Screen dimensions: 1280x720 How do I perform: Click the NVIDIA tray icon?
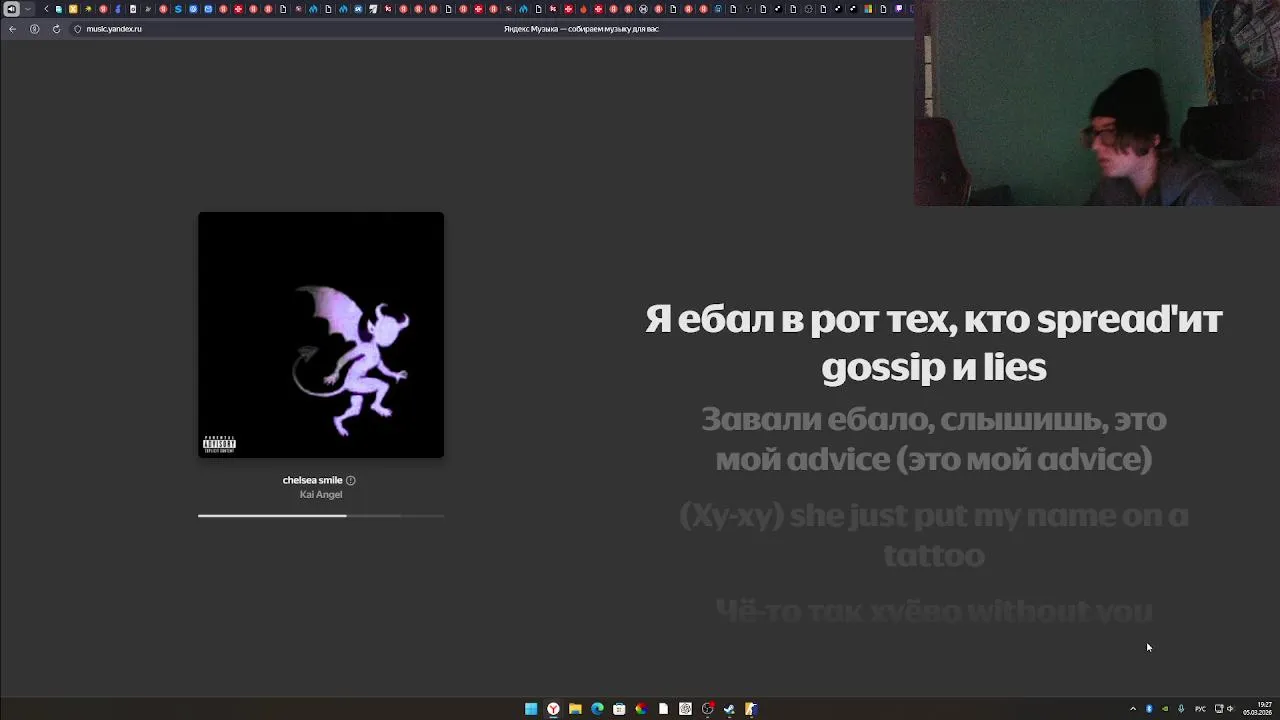pos(1165,709)
